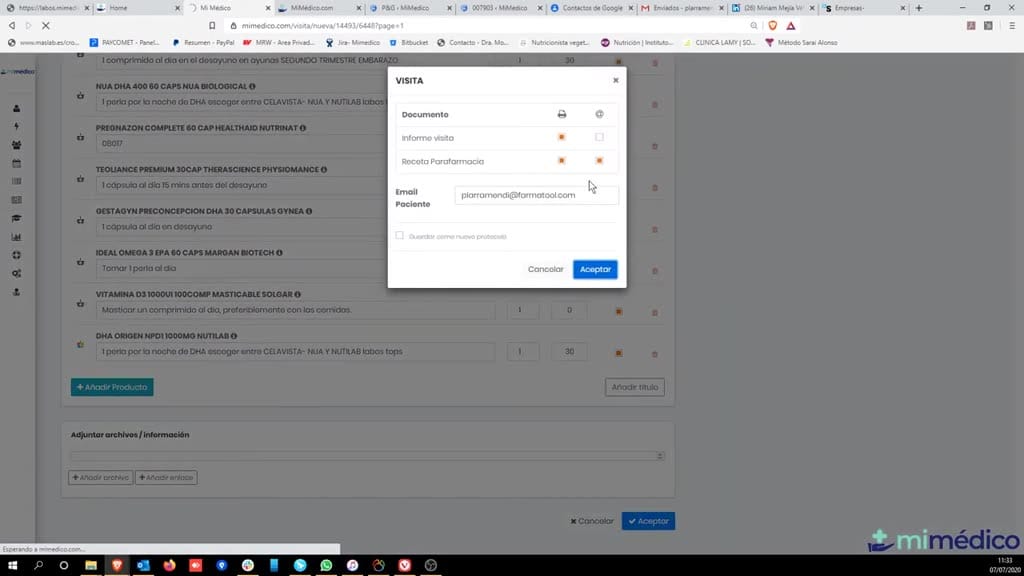
Task: Open the settings gears sidebar icon
Action: point(16,274)
